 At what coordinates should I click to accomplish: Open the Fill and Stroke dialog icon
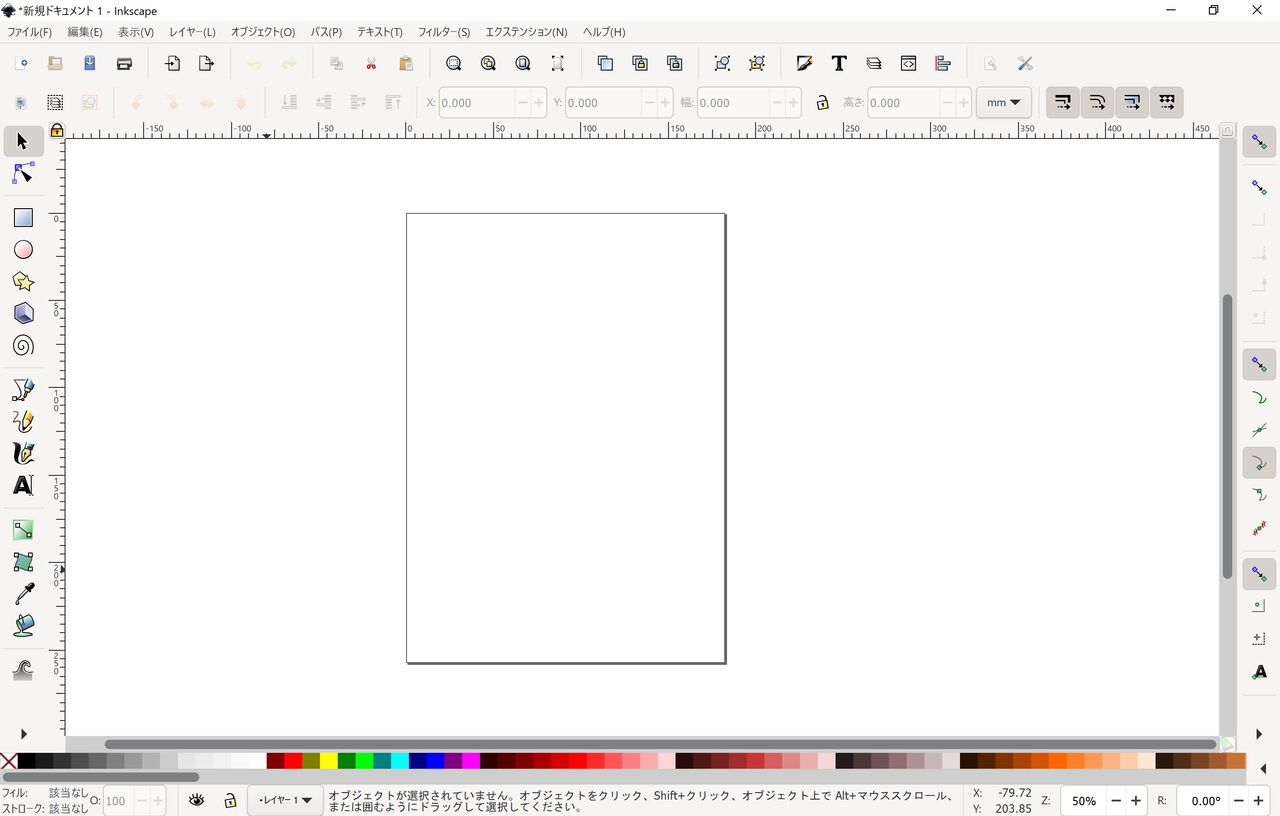[x=804, y=63]
